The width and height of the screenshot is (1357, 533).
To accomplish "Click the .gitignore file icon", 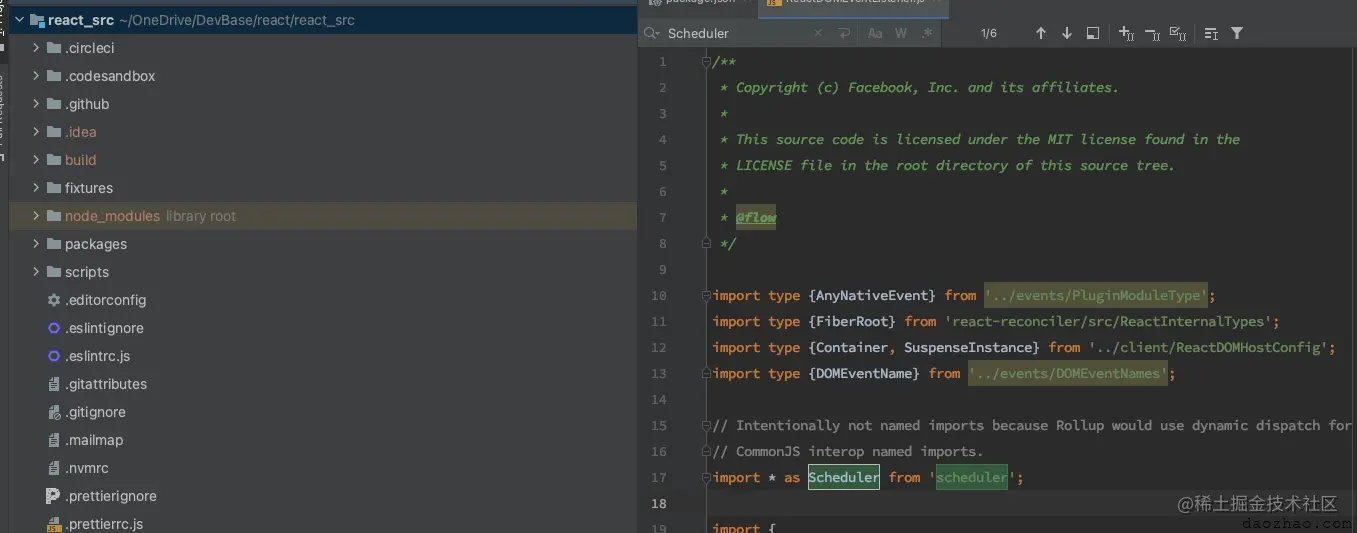I will [54, 412].
